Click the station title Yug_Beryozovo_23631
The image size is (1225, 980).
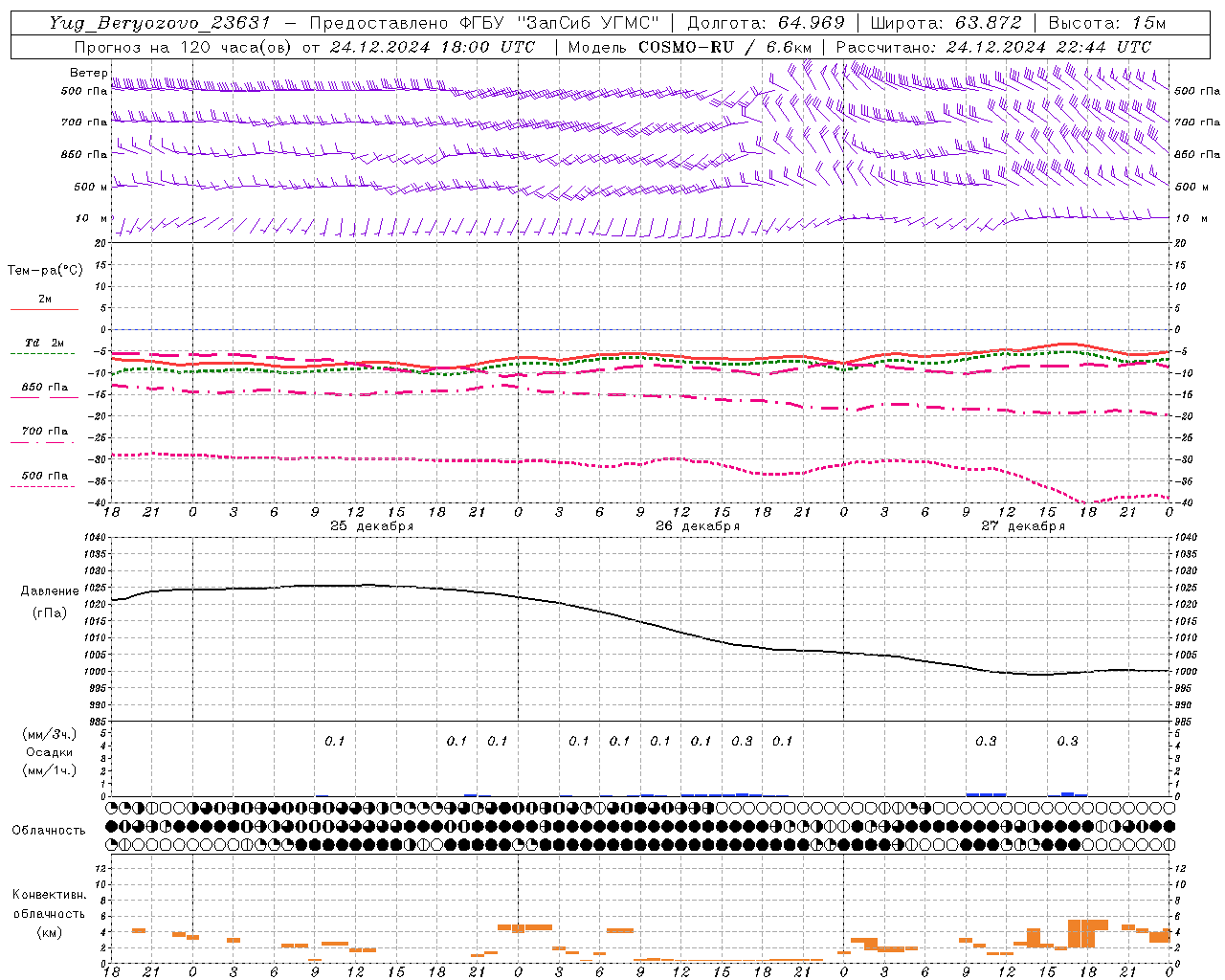160,23
